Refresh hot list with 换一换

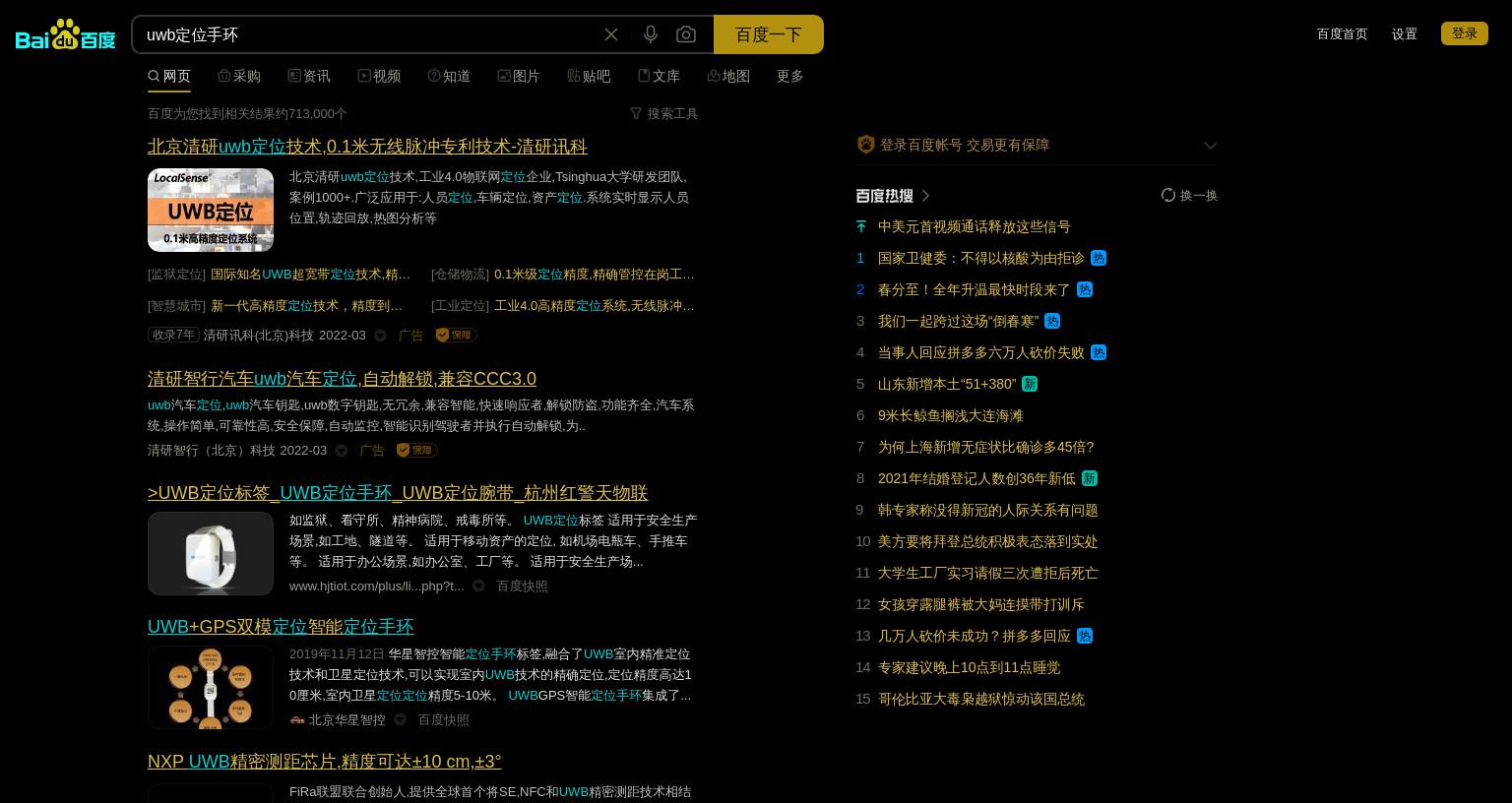click(x=1190, y=195)
